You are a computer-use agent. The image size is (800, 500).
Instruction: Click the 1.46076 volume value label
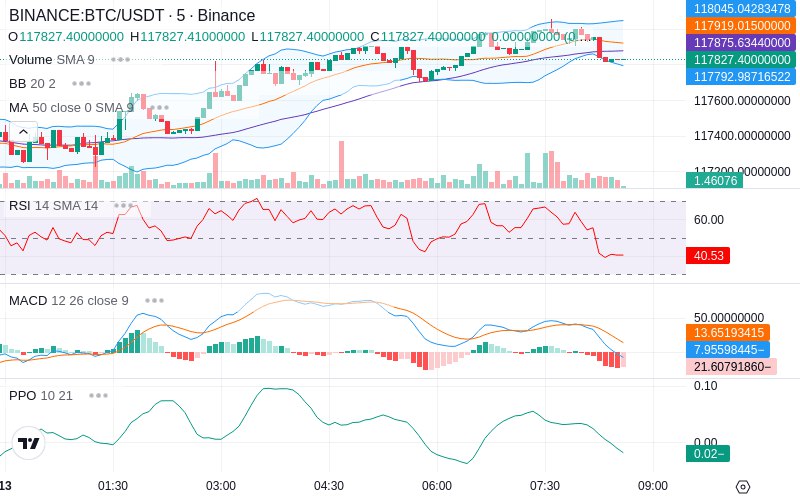[714, 180]
